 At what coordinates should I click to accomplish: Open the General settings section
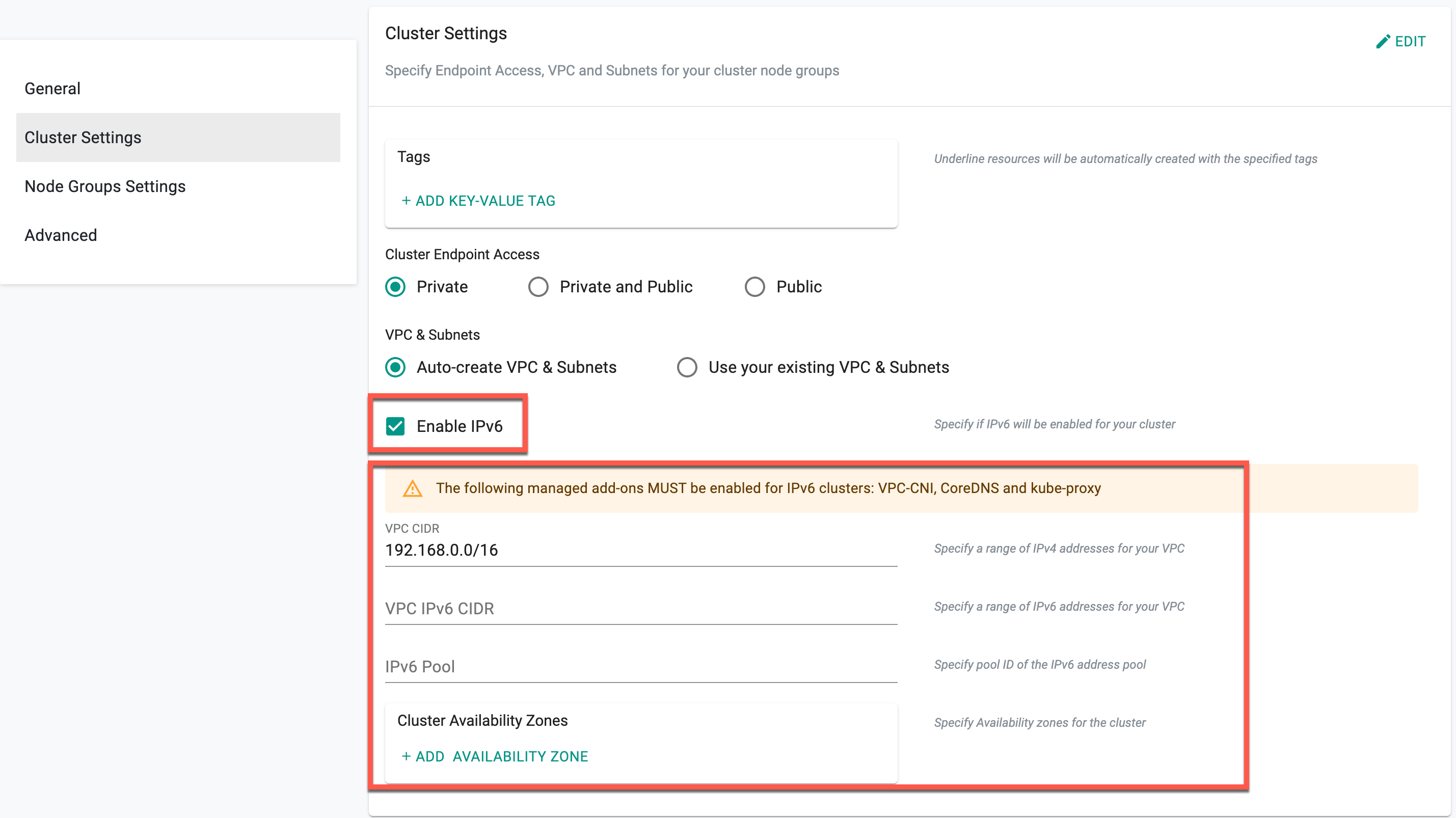[x=178, y=89]
